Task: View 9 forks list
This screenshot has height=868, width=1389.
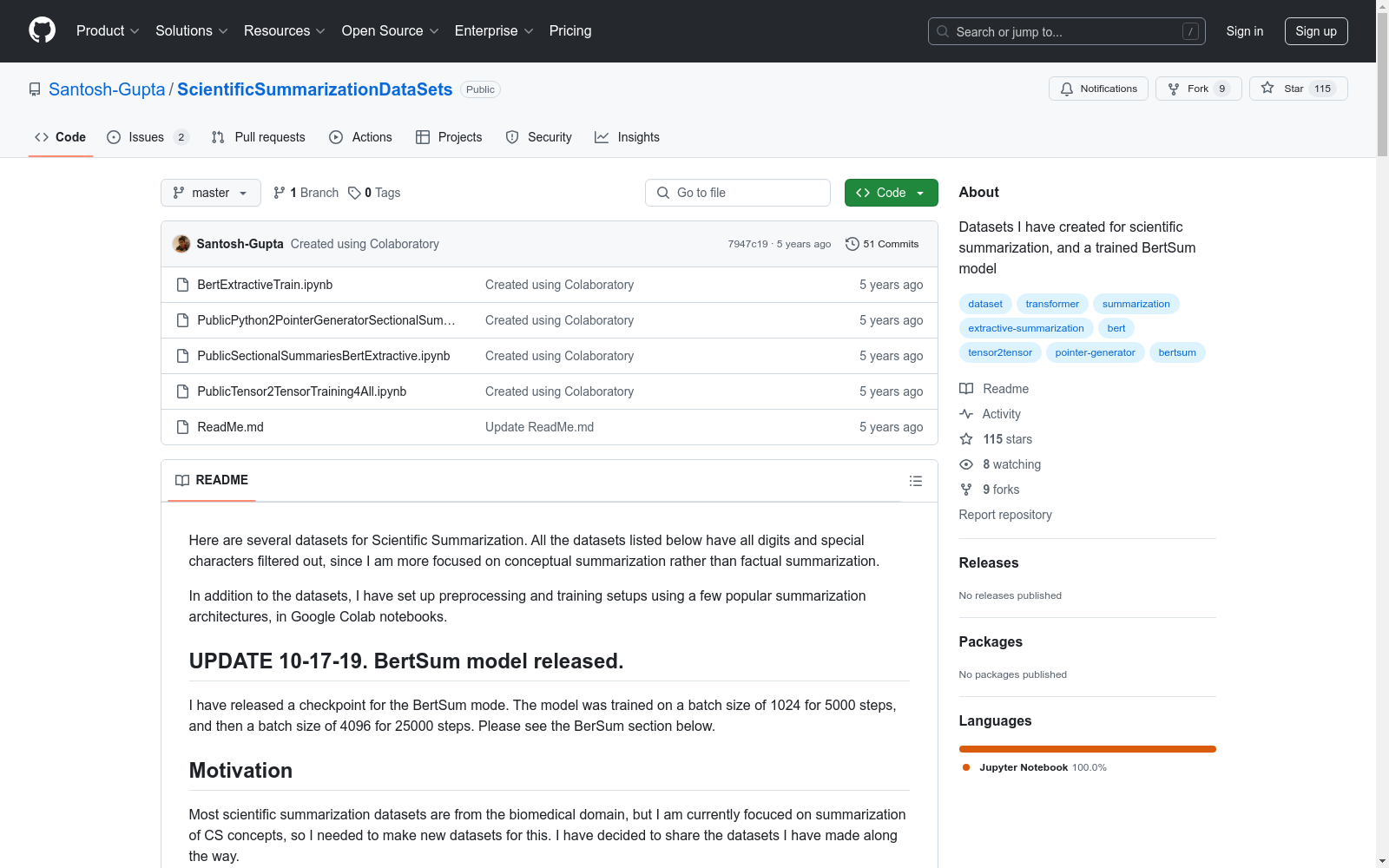Action: point(990,490)
